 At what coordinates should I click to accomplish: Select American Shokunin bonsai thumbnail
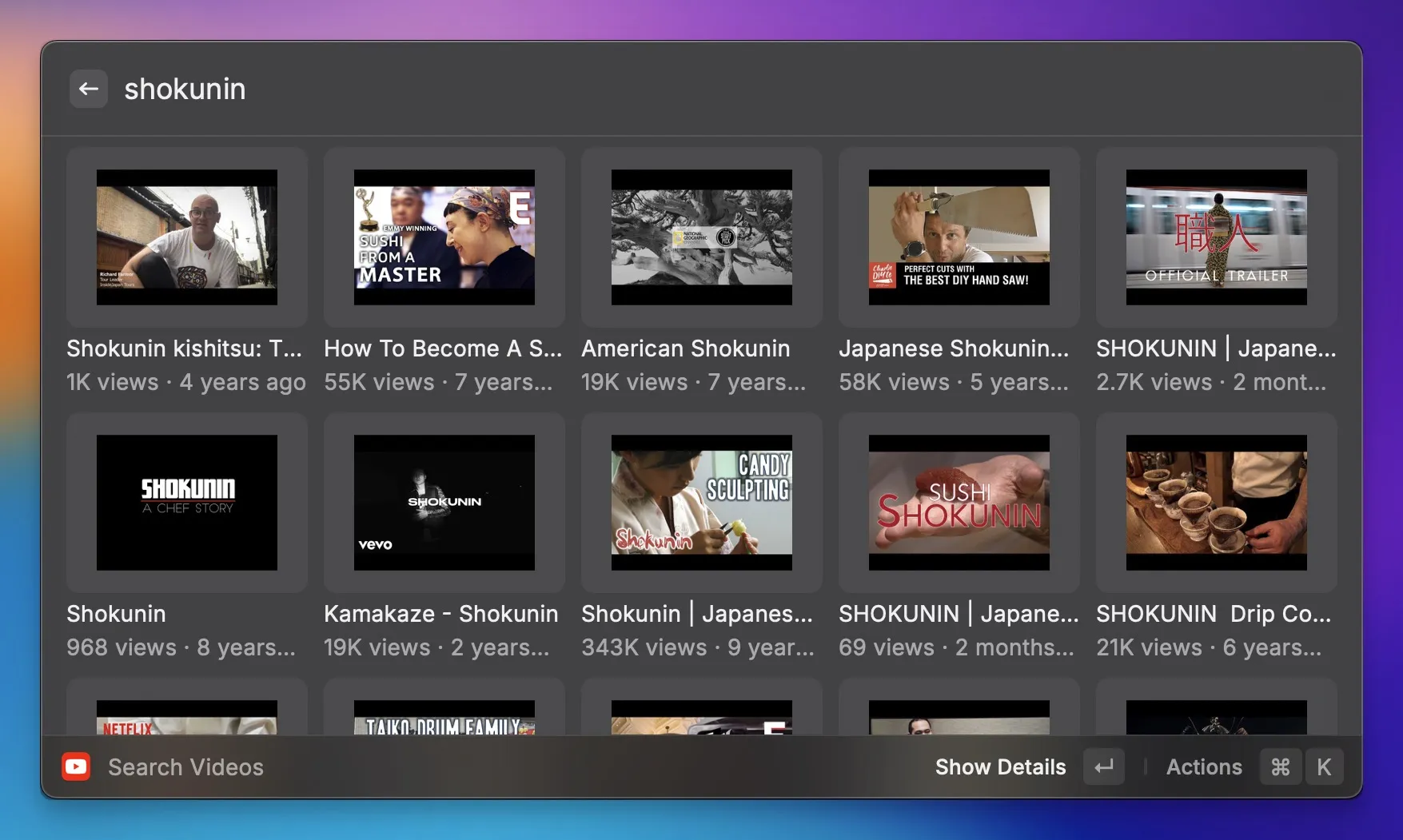tap(702, 237)
